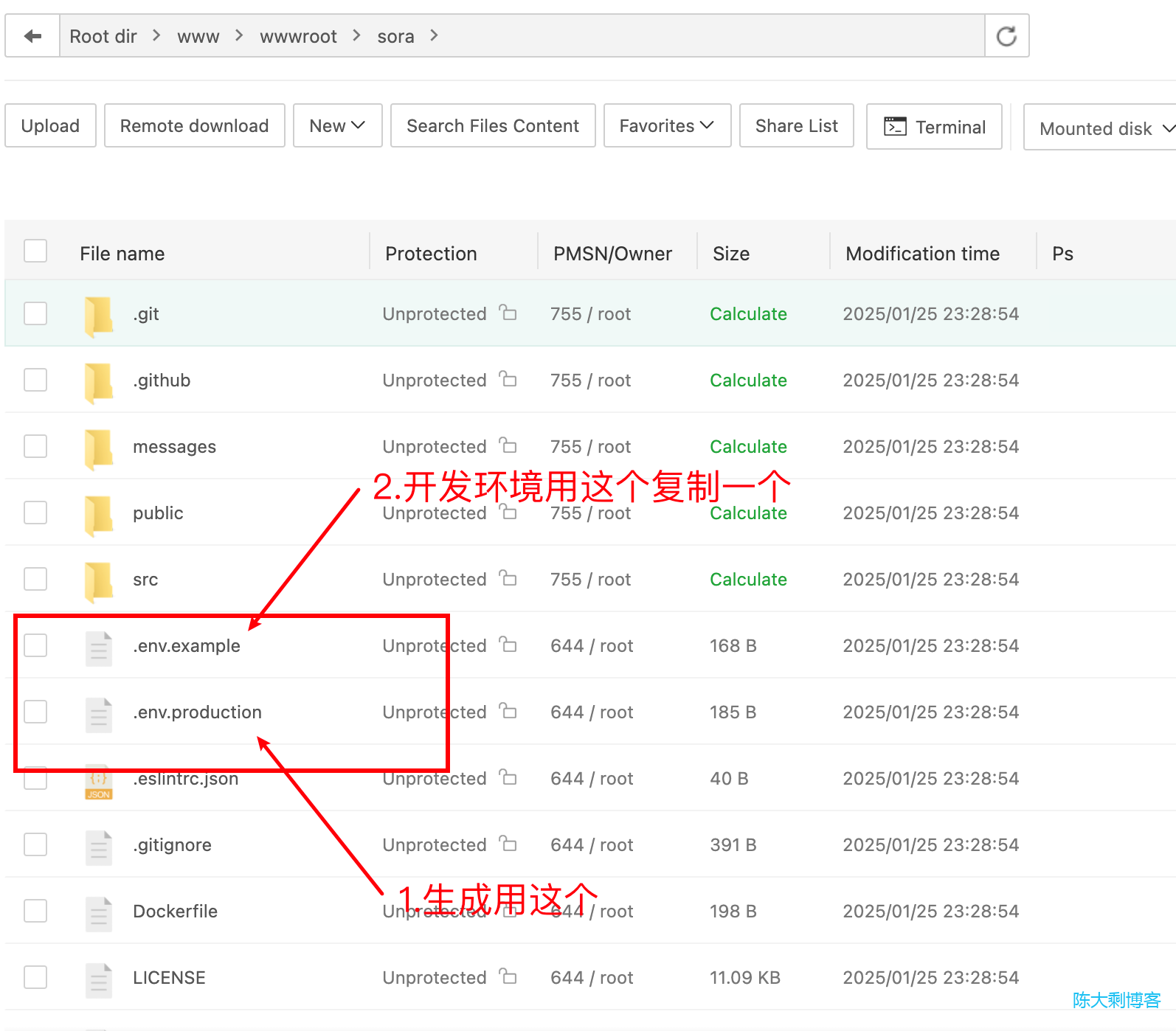This screenshot has width=1176, height=1031.
Task: Toggle the select-all checkbox in header
Action: 35,251
